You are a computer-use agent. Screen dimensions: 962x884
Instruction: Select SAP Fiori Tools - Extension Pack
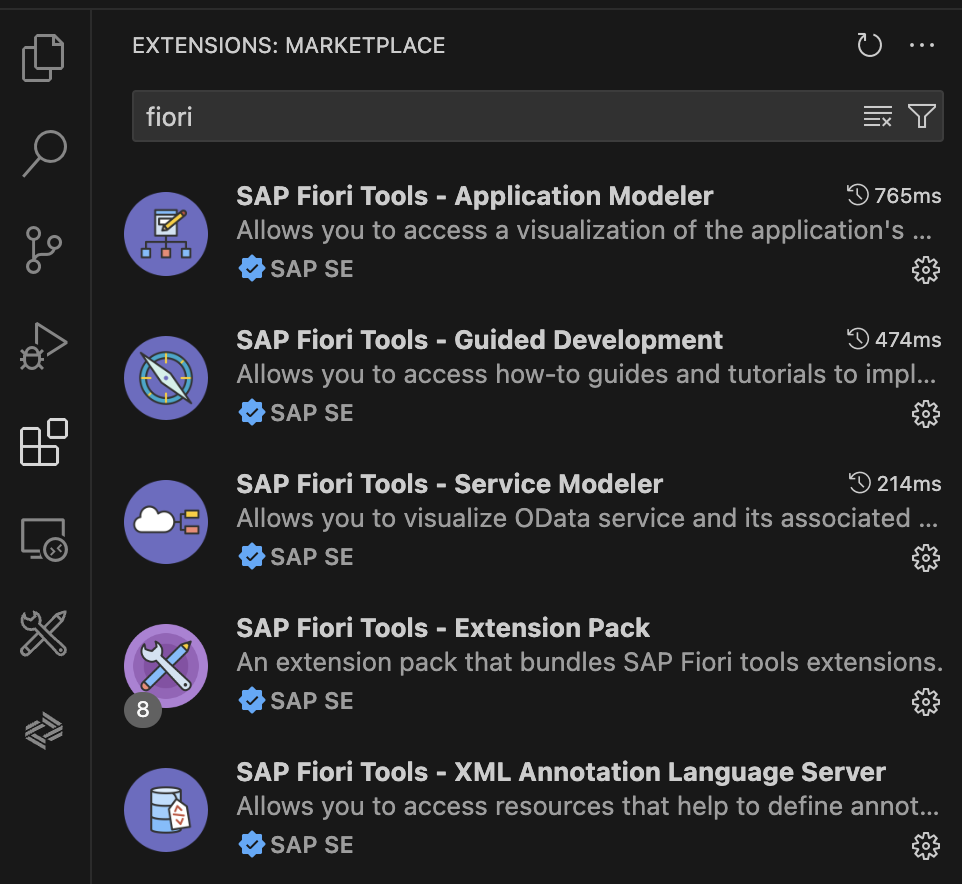(x=443, y=628)
